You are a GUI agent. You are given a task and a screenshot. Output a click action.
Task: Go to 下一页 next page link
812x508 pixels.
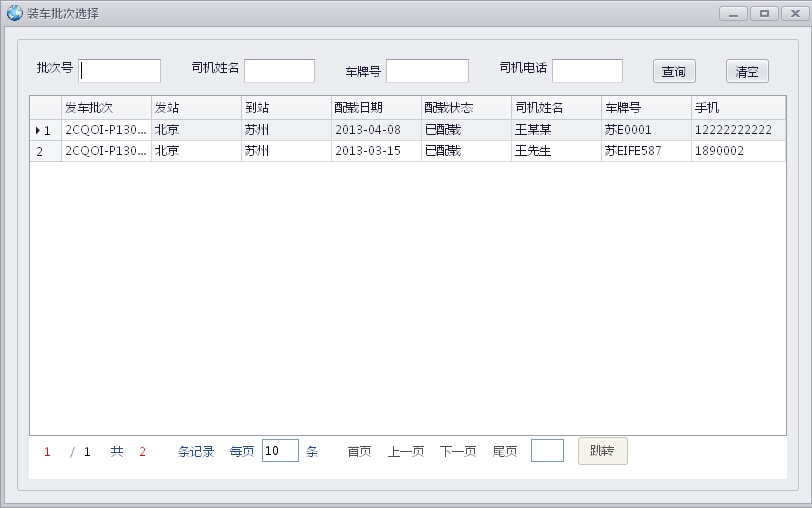click(x=458, y=452)
